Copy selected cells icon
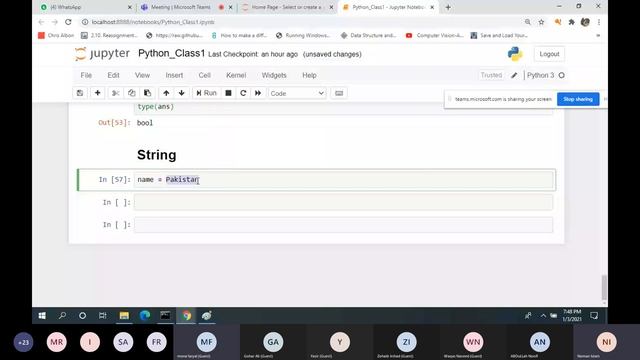Image resolution: width=640 pixels, height=360 pixels. pyautogui.click(x=131, y=93)
